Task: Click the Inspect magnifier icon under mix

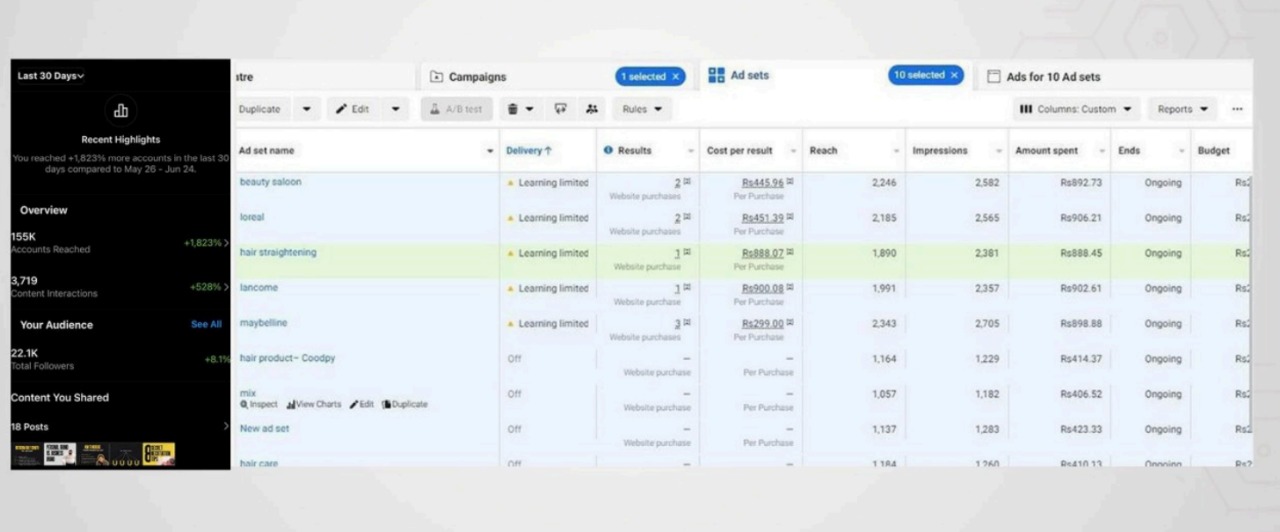Action: pyautogui.click(x=244, y=405)
